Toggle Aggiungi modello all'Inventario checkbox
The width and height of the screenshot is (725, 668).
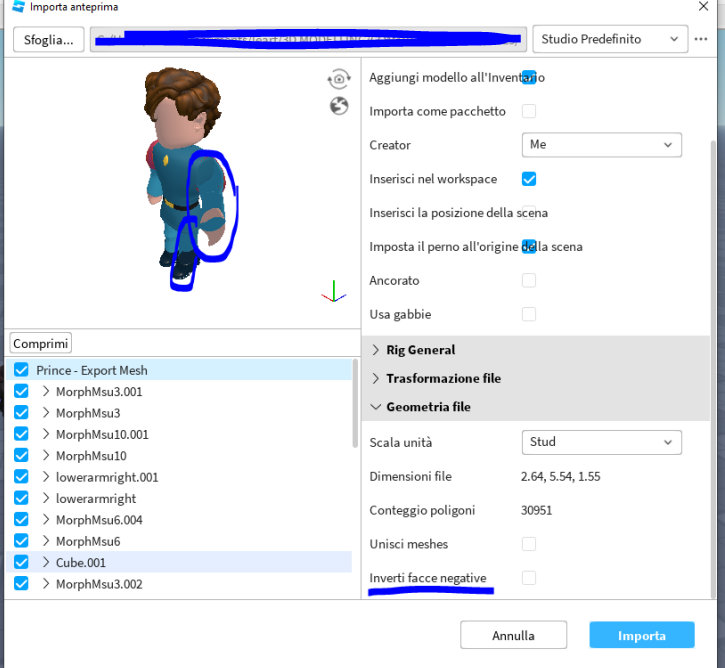529,77
